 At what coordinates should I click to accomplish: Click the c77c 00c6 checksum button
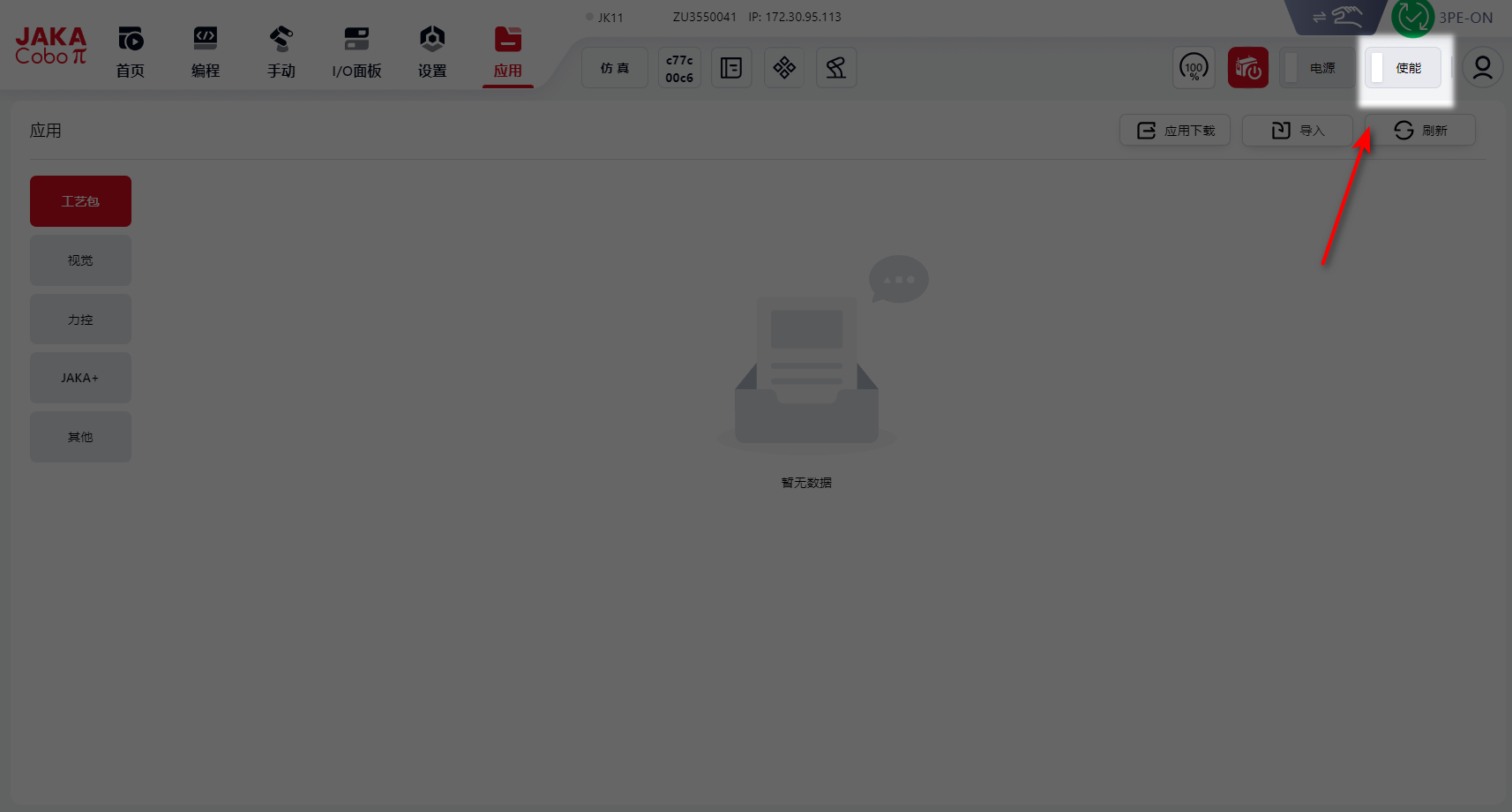coord(679,68)
